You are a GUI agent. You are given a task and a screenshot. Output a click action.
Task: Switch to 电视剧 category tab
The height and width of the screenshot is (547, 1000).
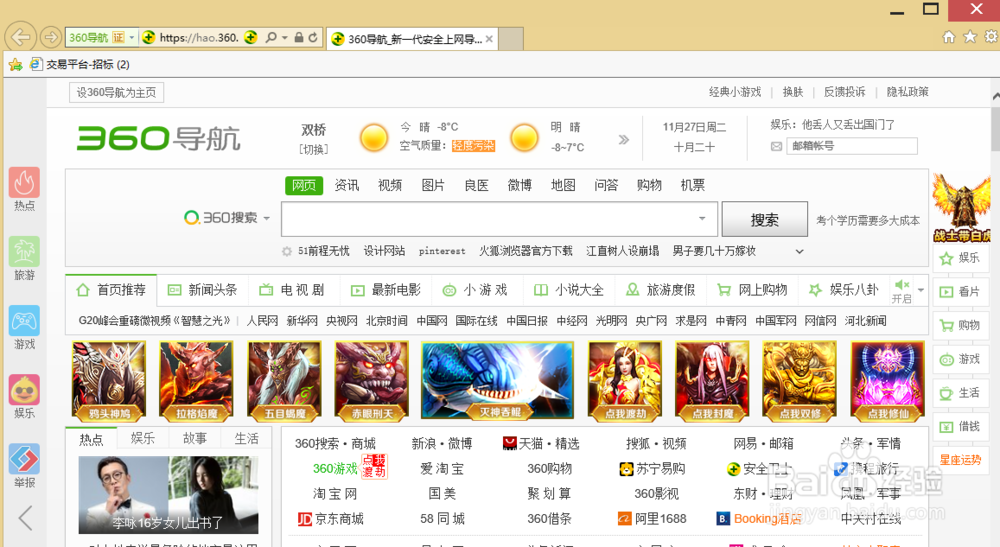coord(293,290)
